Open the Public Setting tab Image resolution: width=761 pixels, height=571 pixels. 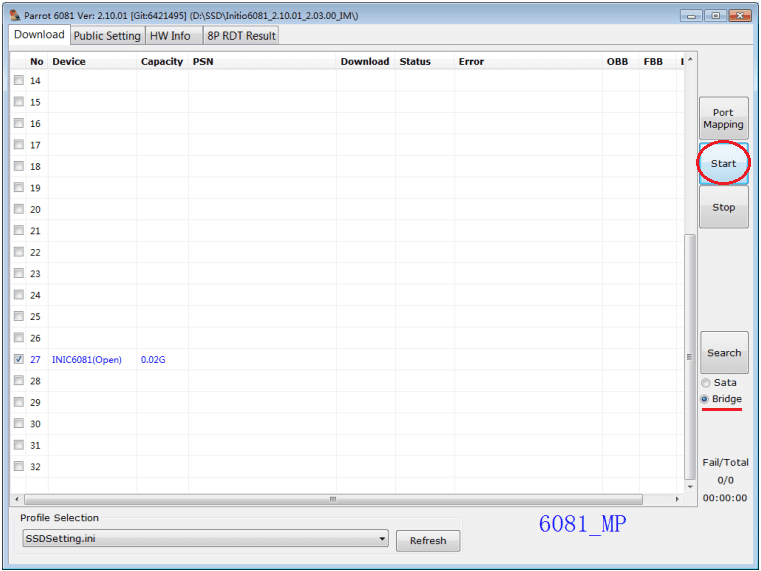107,36
